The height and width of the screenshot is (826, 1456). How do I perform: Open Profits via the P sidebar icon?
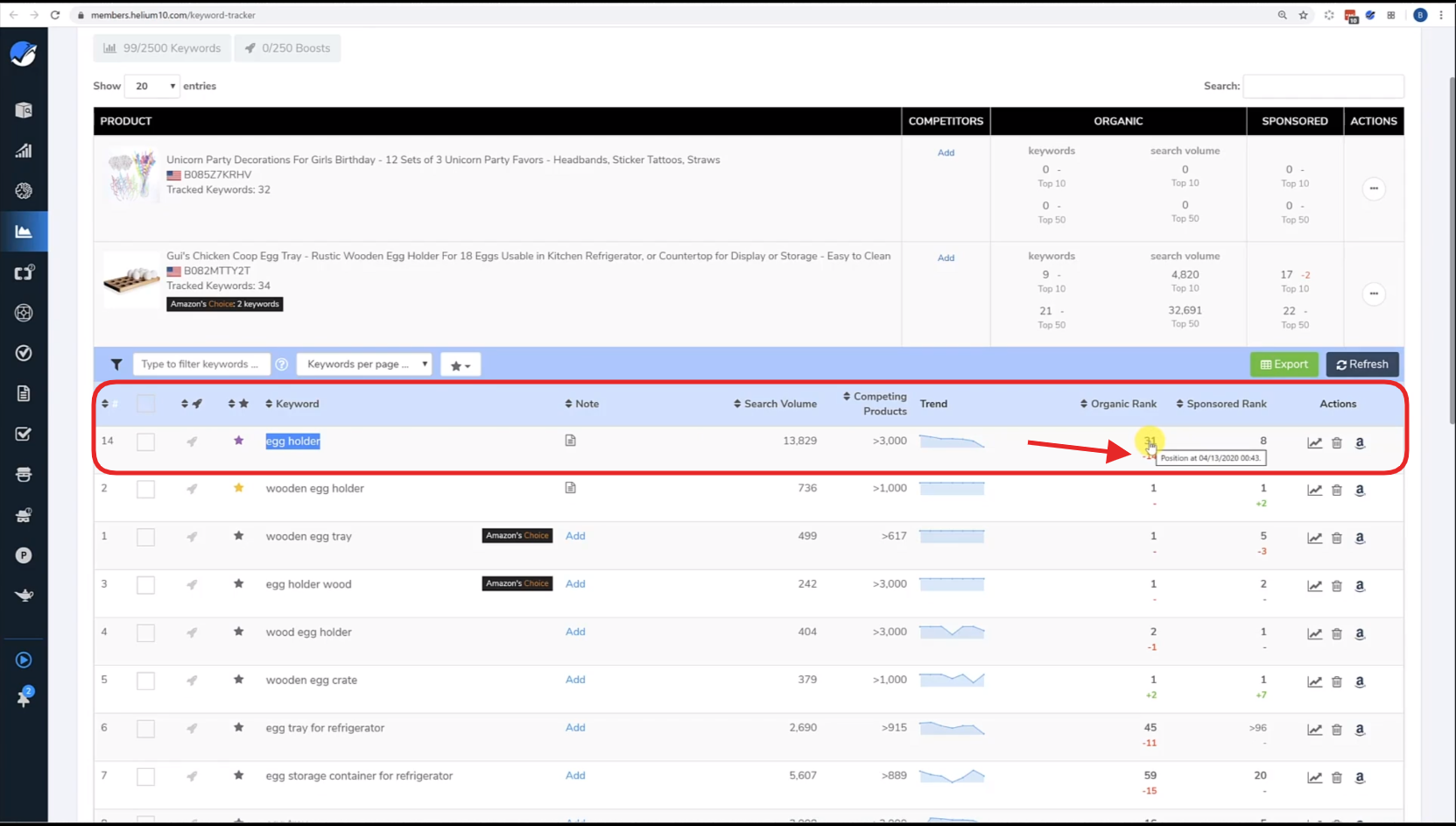(24, 555)
